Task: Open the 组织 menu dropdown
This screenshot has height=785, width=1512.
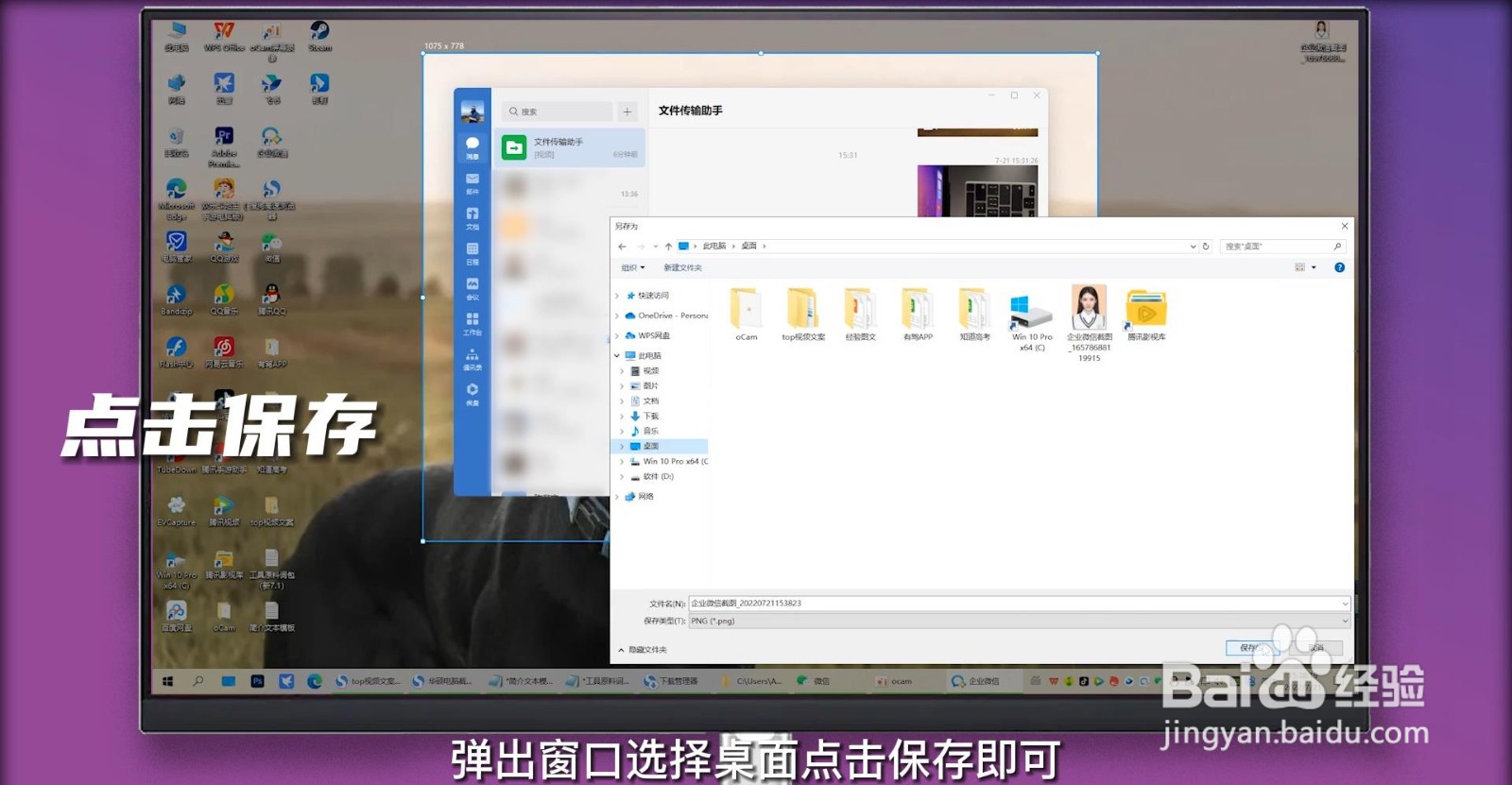Action: [633, 267]
